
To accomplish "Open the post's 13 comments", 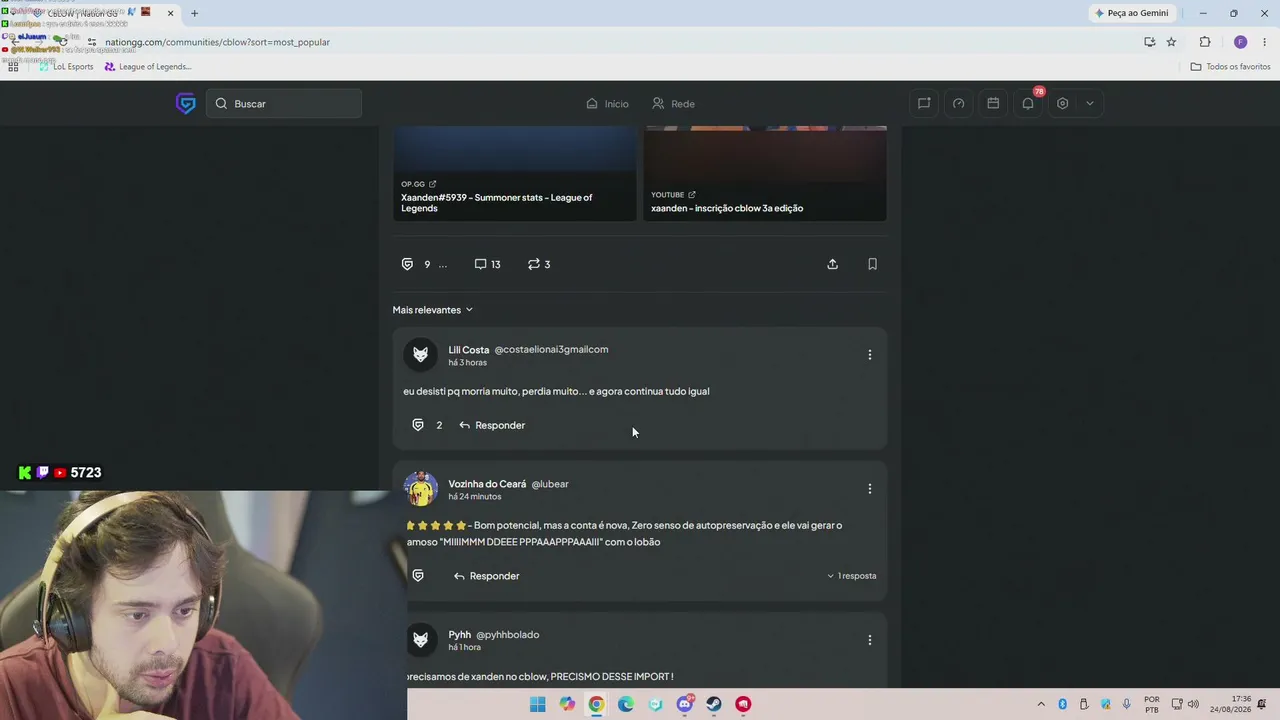I will coord(487,264).
